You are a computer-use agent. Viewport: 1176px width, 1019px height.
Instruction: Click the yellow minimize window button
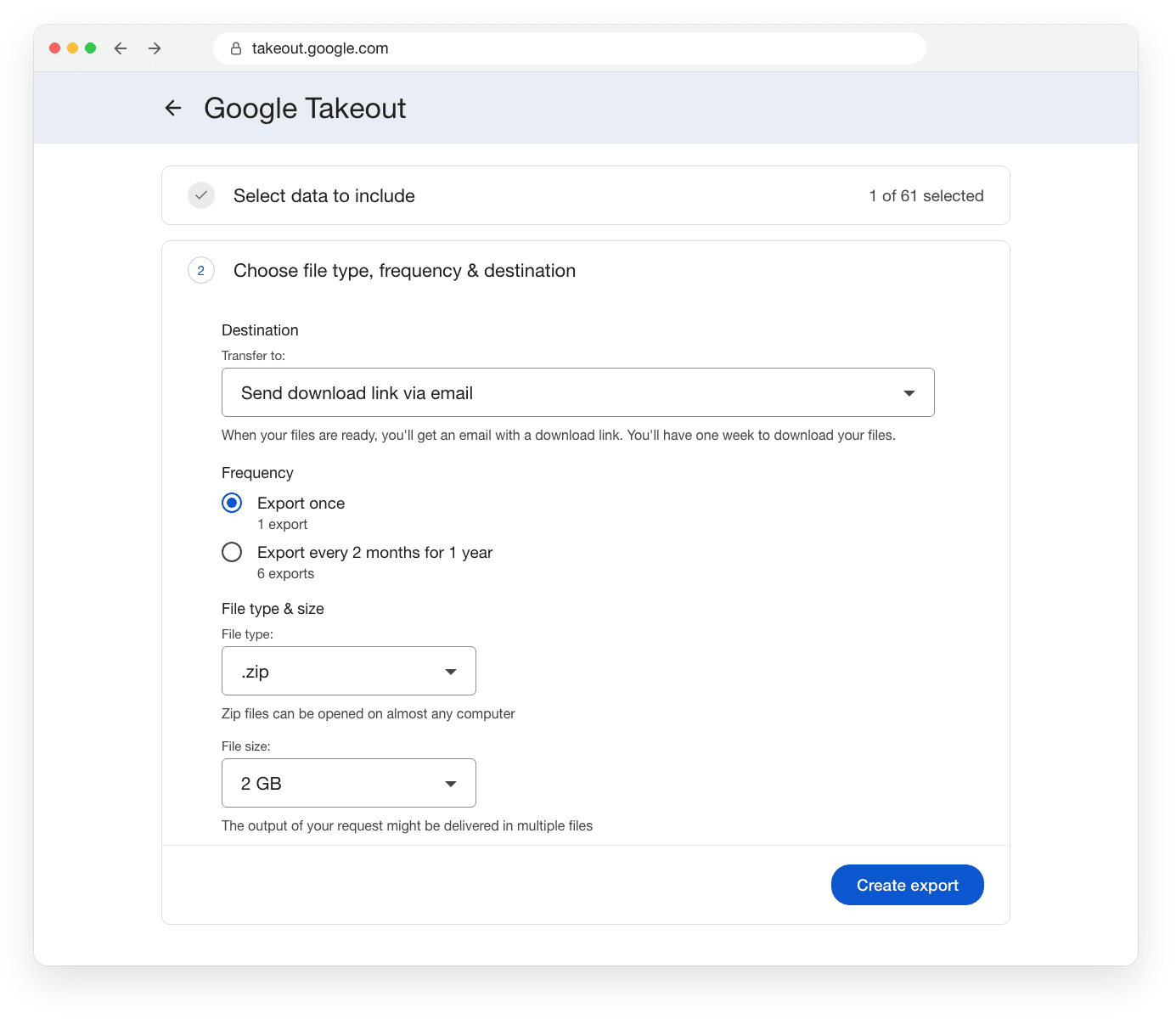coord(72,48)
